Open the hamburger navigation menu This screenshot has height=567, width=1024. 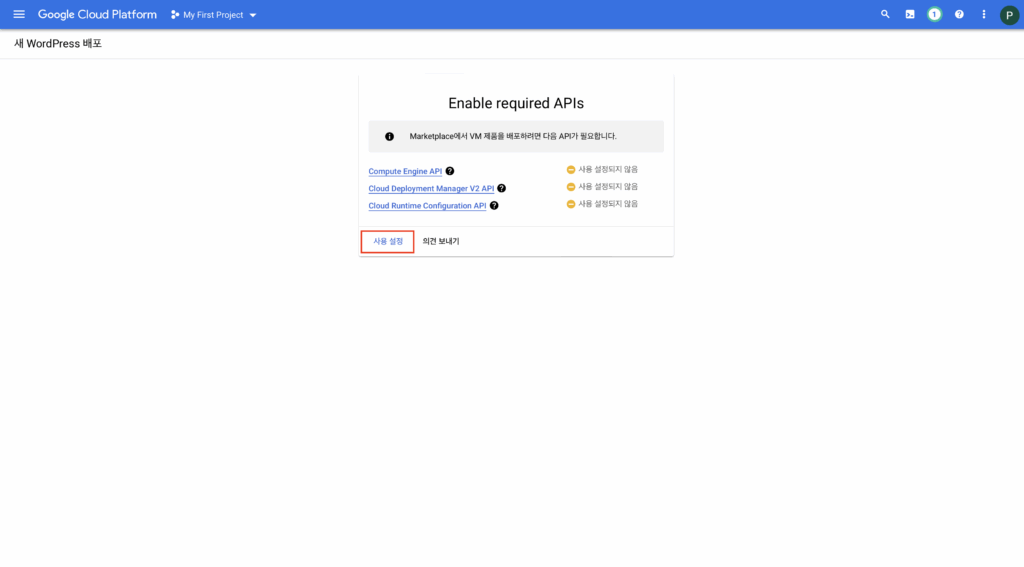19,14
